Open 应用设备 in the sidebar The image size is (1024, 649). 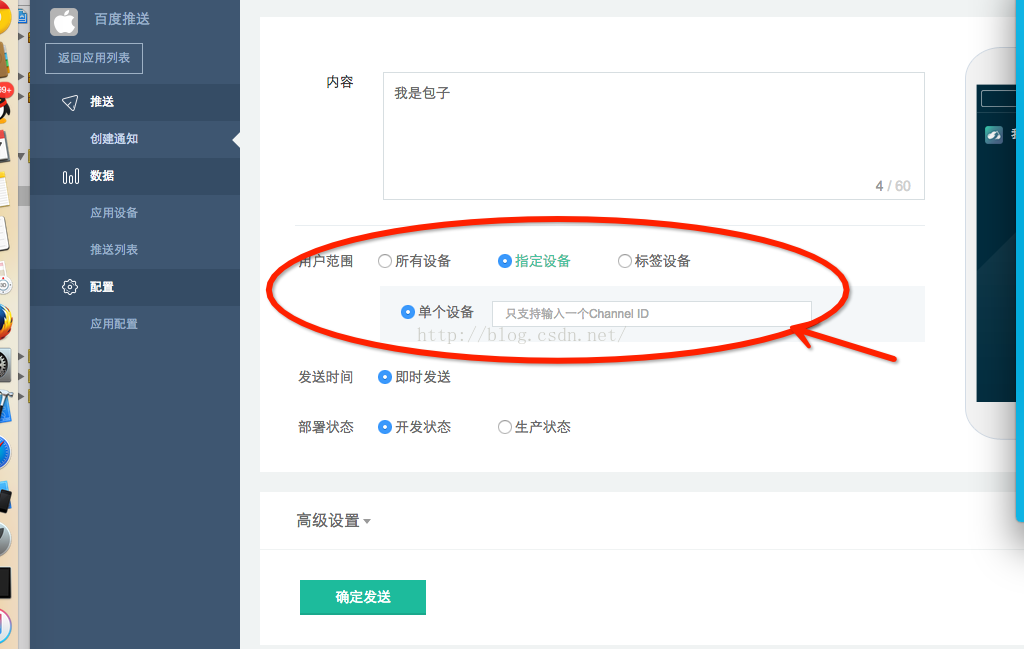click(x=114, y=212)
